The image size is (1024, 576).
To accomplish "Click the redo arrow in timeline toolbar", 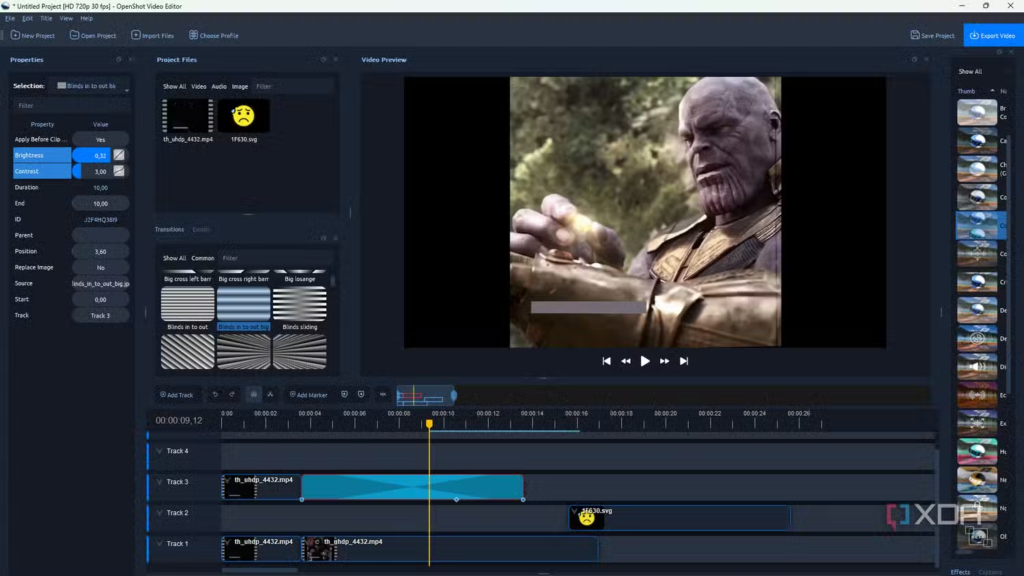I will 232,395.
